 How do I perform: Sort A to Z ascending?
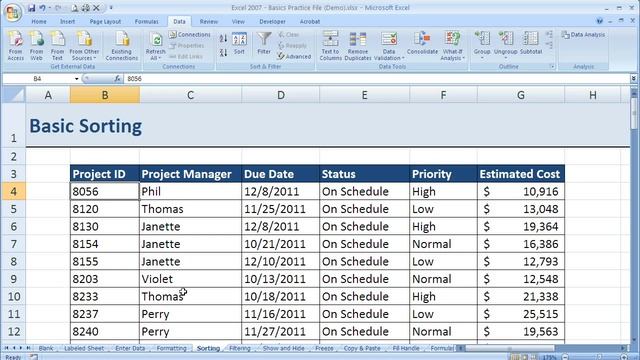coord(223,38)
